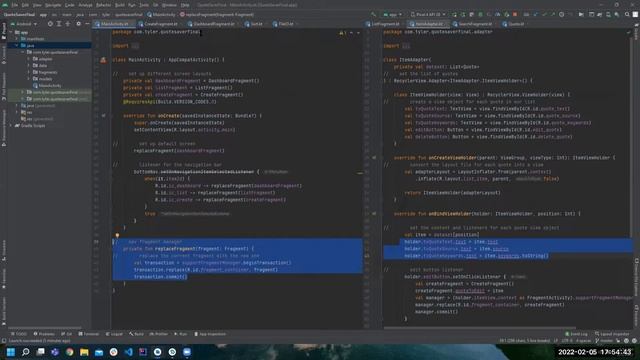The width and height of the screenshot is (640, 360).
Task: Open the Pixel 4 device selector dropdown
Action: click(x=428, y=14)
